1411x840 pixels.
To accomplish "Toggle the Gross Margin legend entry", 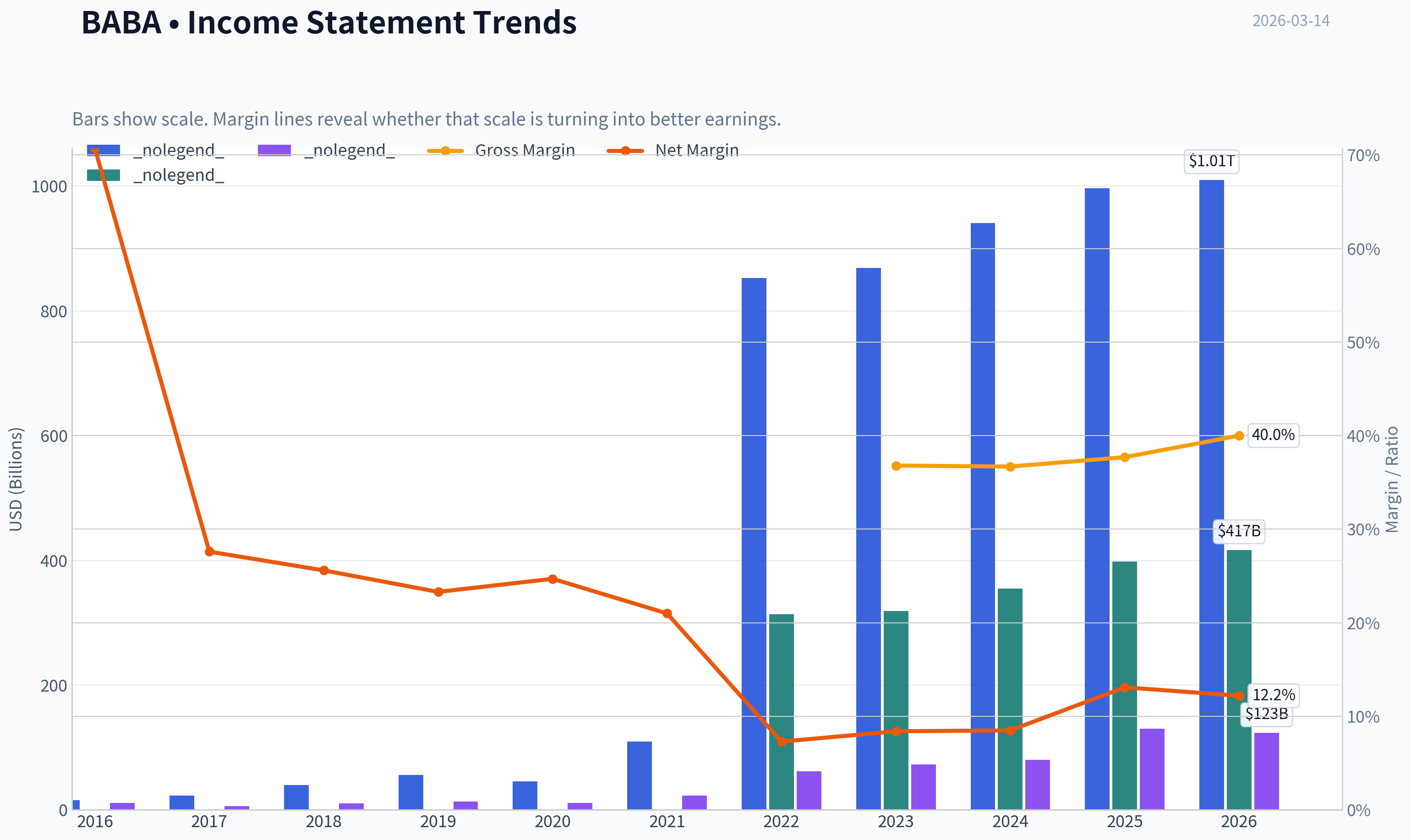I will point(501,150).
